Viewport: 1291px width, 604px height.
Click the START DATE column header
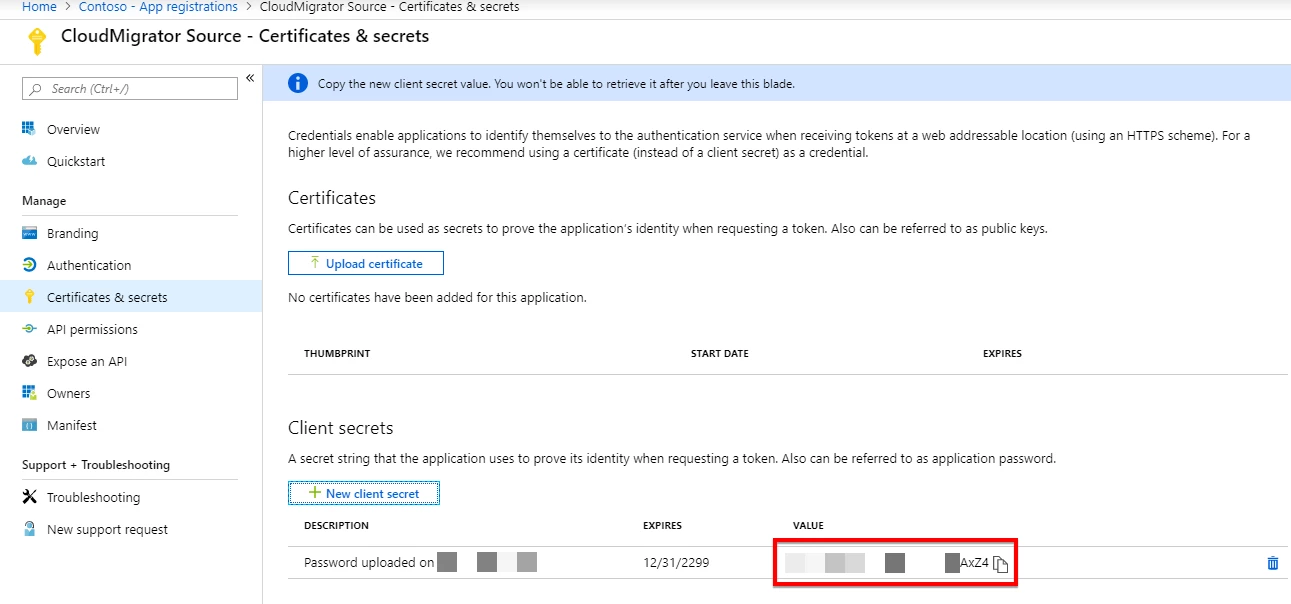click(x=720, y=354)
